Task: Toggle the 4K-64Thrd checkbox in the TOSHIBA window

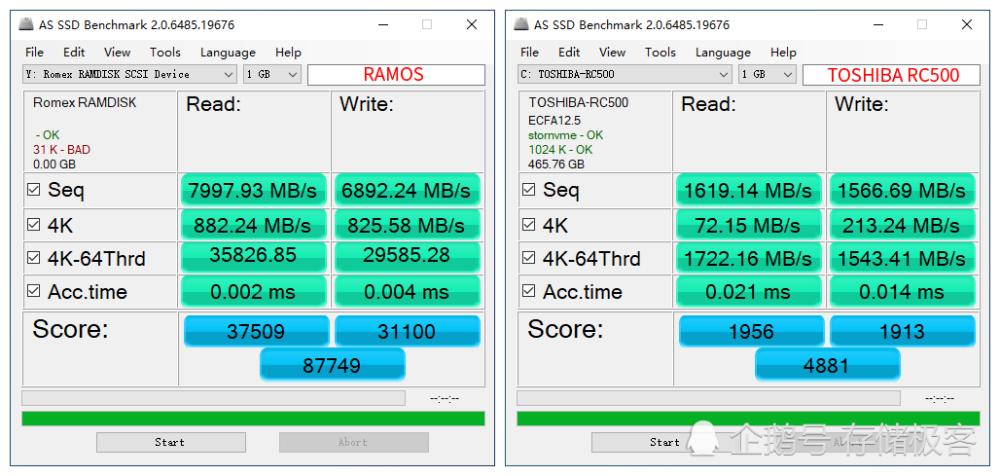Action: pyautogui.click(x=529, y=258)
